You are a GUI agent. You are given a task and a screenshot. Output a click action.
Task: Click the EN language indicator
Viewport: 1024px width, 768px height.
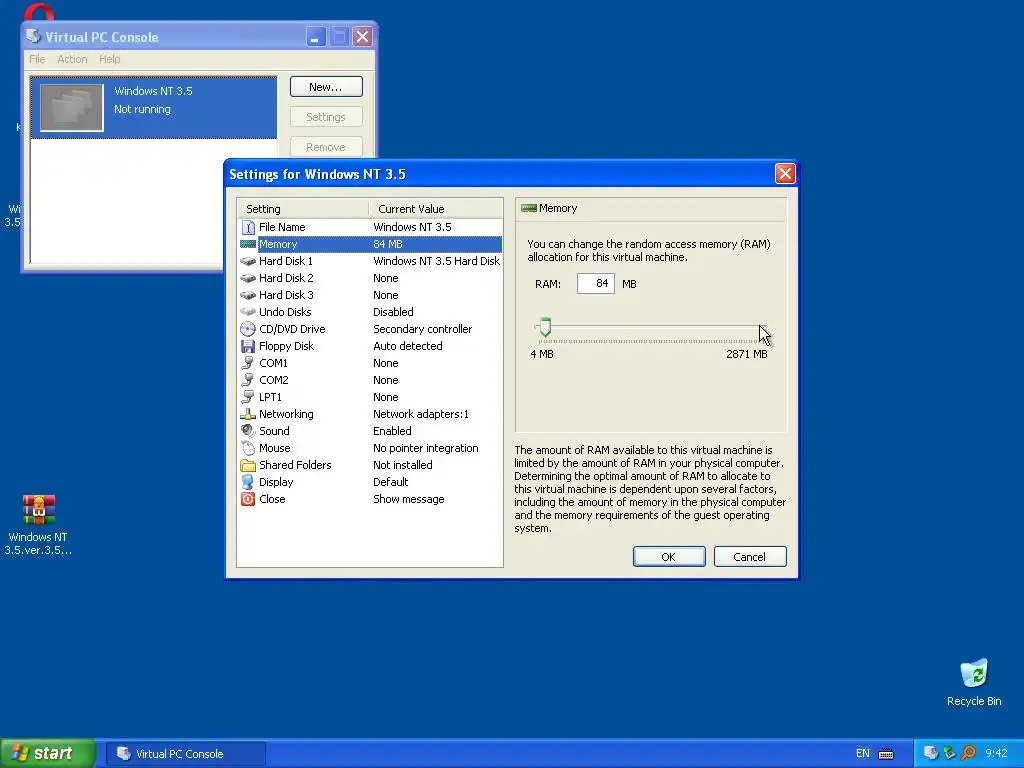coord(863,754)
